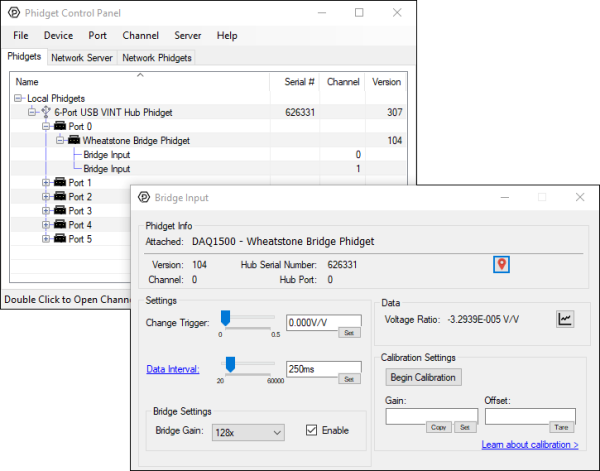
Task: Maximize the Phidget Control Panel window
Action: [359, 13]
